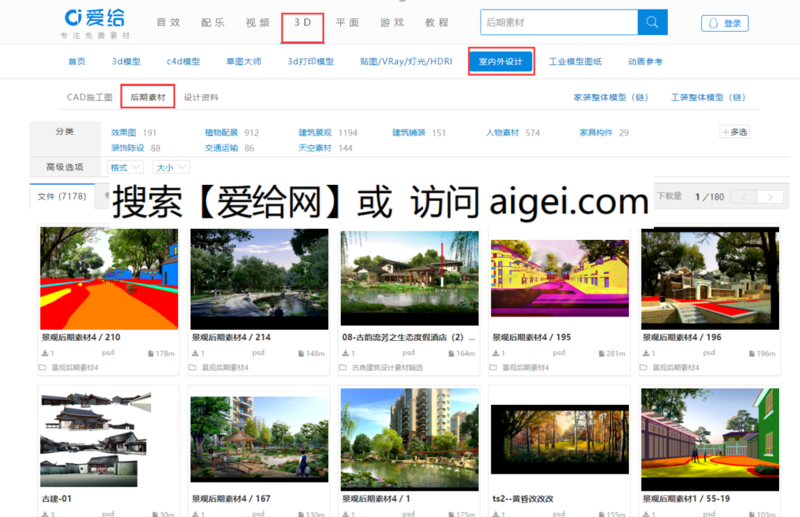Click the 下载量 sort option

(669, 196)
